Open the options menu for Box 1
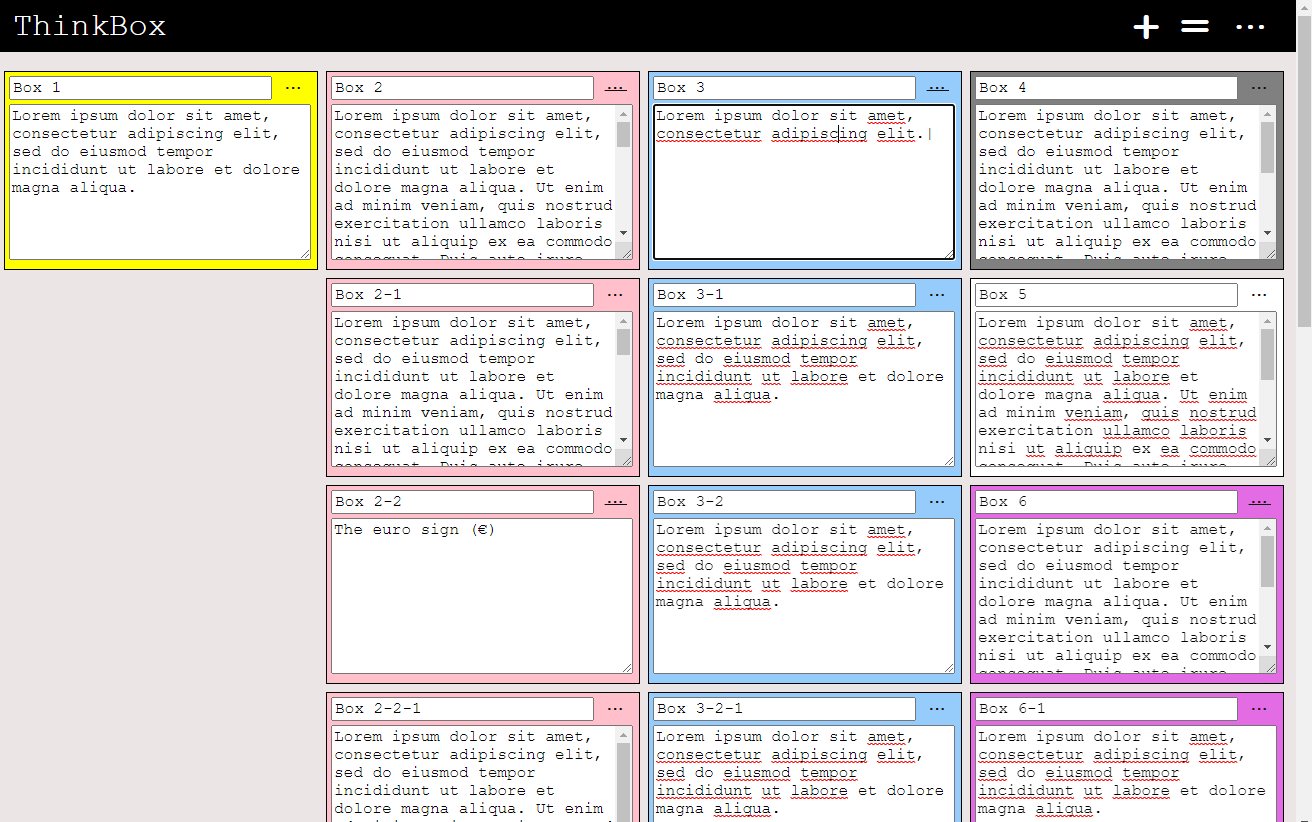The width and height of the screenshot is (1312, 822). click(293, 88)
